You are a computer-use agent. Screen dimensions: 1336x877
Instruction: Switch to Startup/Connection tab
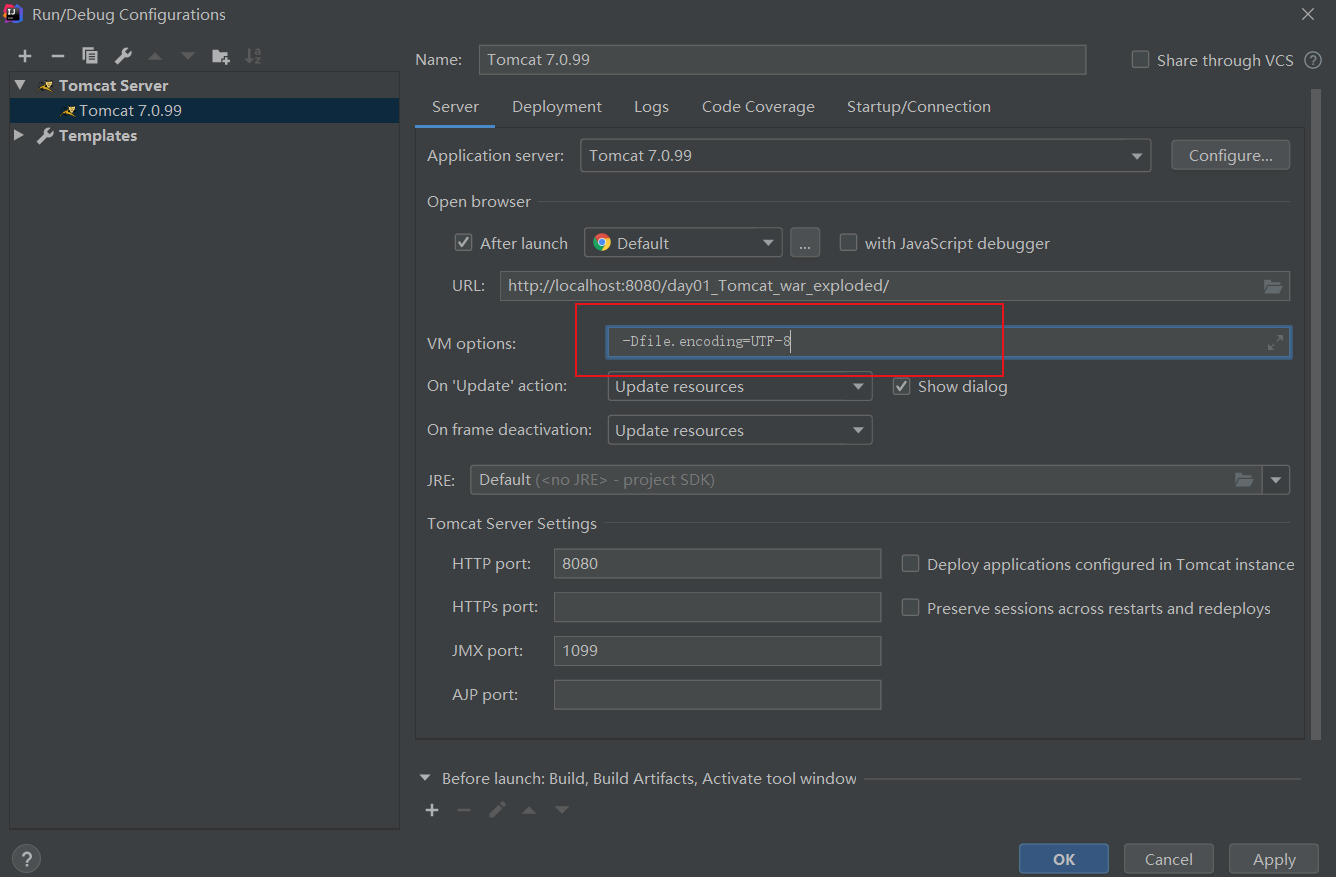pos(919,107)
